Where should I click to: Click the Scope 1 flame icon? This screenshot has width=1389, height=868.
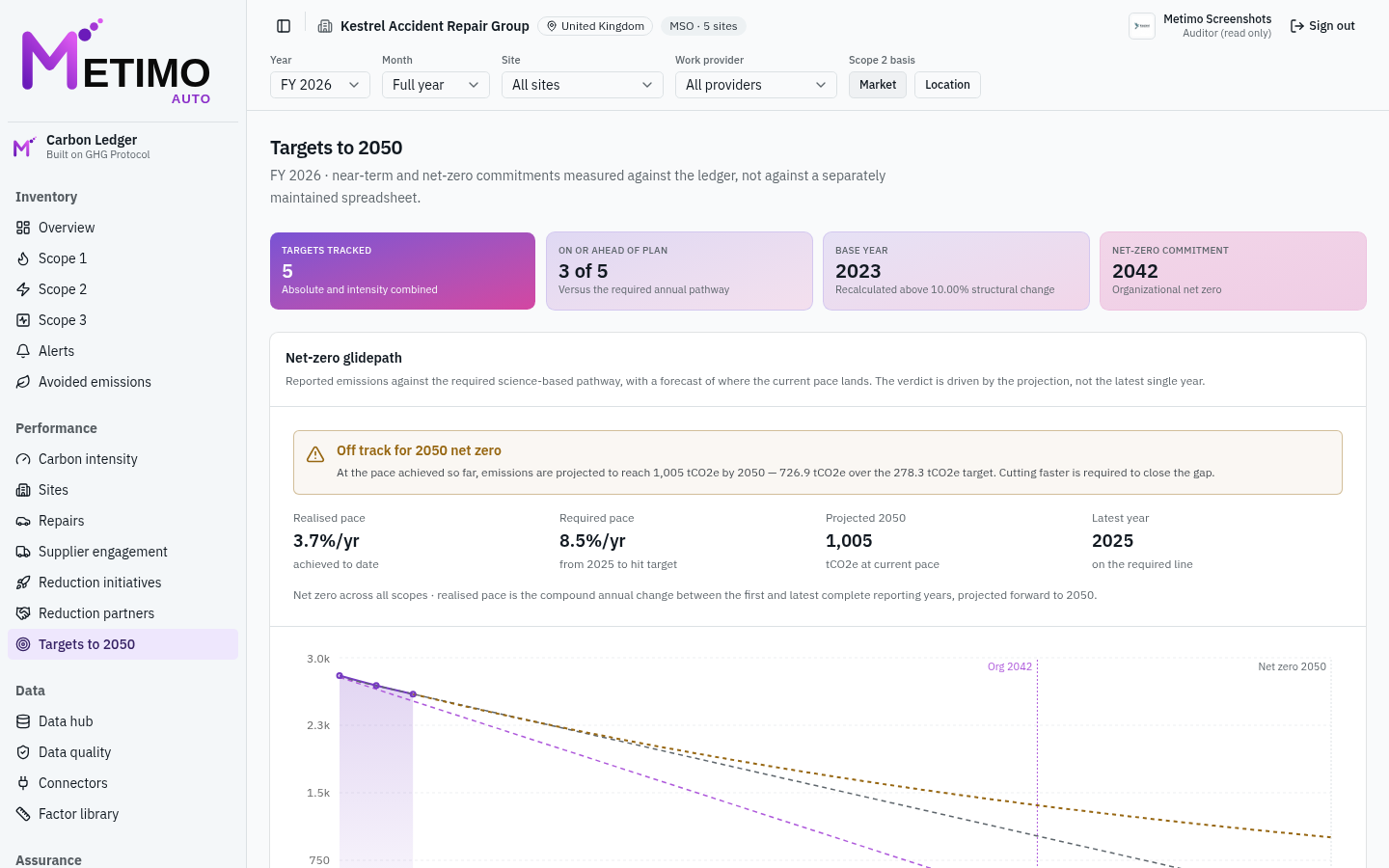tap(23, 258)
